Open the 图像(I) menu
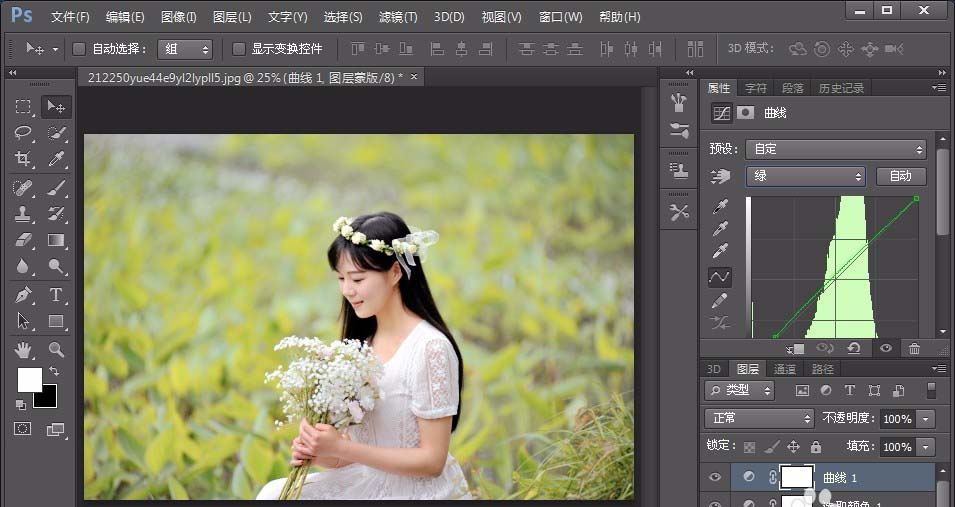Screen dimensions: 955x507 point(178,17)
